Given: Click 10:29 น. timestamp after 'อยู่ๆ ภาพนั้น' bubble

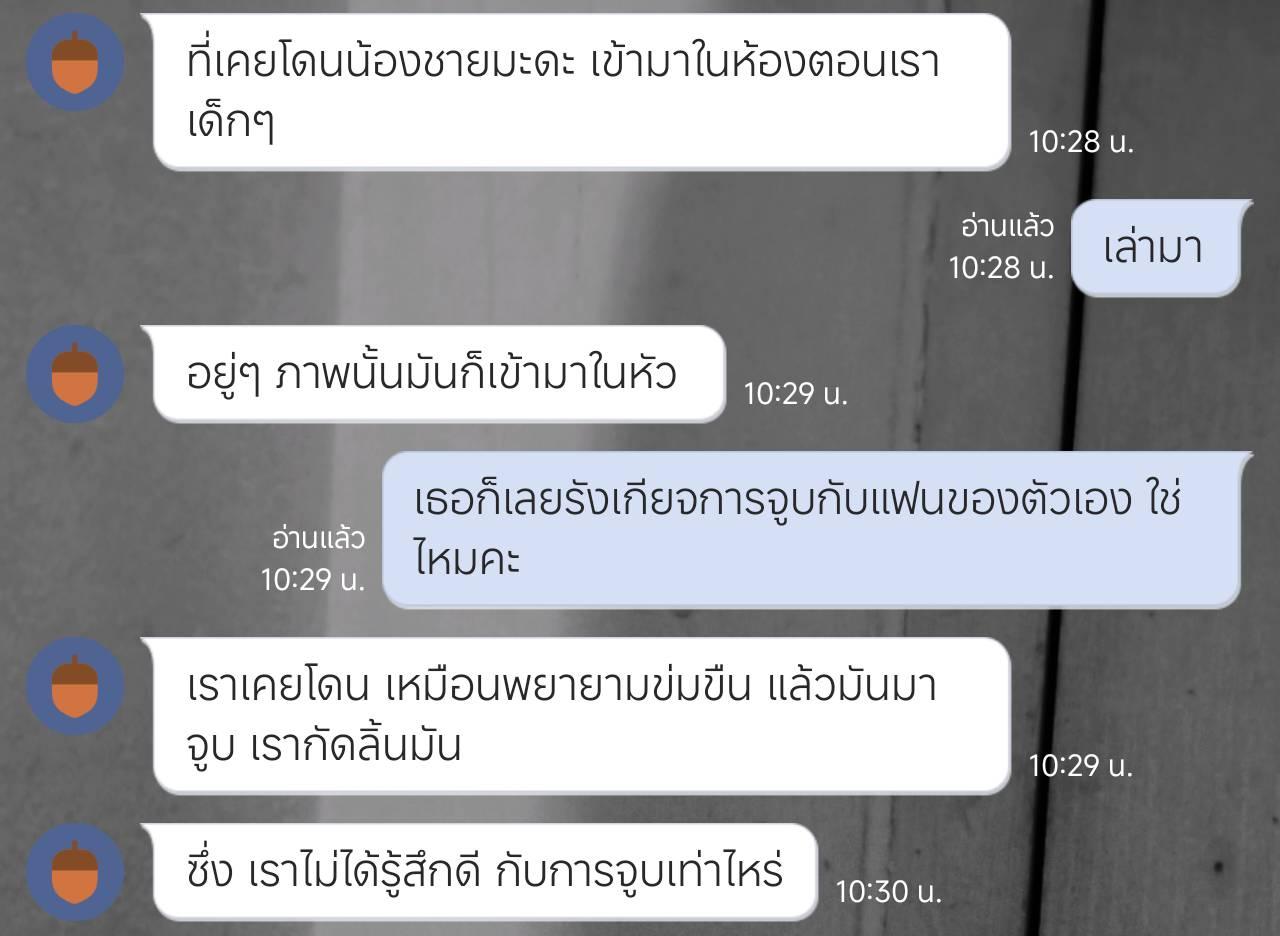Looking at the screenshot, I should [x=795, y=394].
